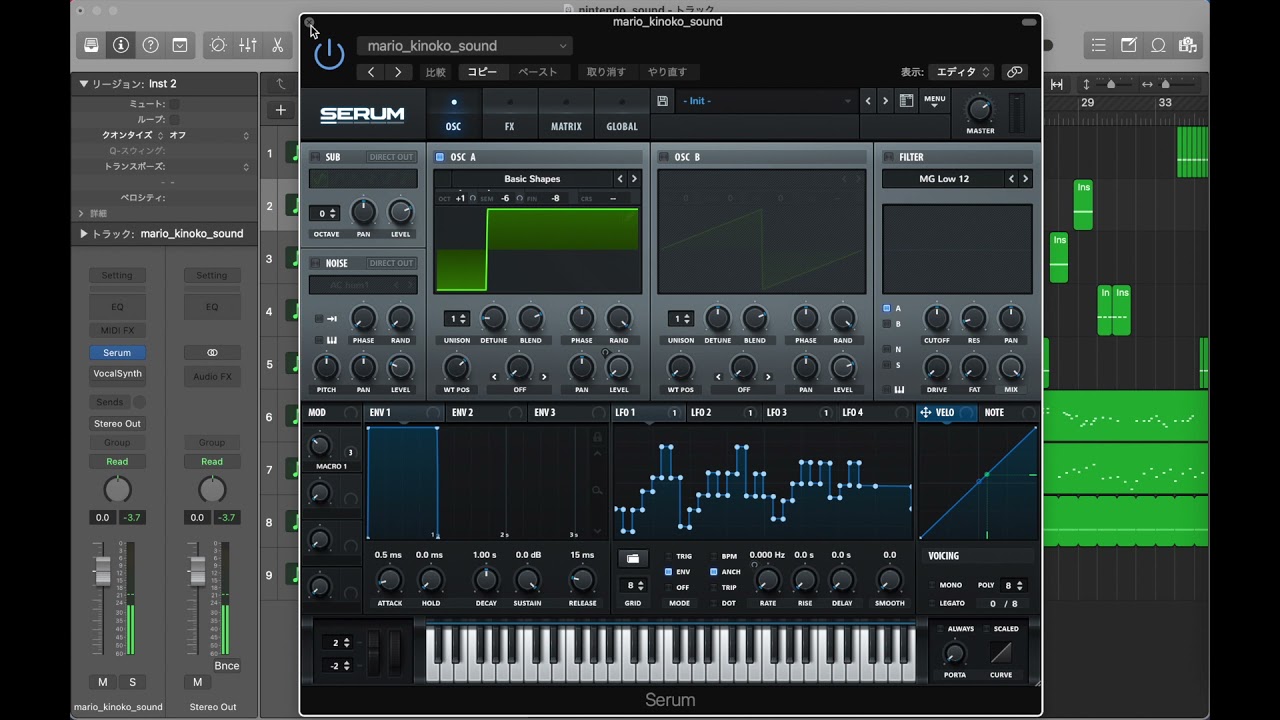
Task: Enable LFO TRIG mode checkbox
Action: pyautogui.click(x=669, y=557)
